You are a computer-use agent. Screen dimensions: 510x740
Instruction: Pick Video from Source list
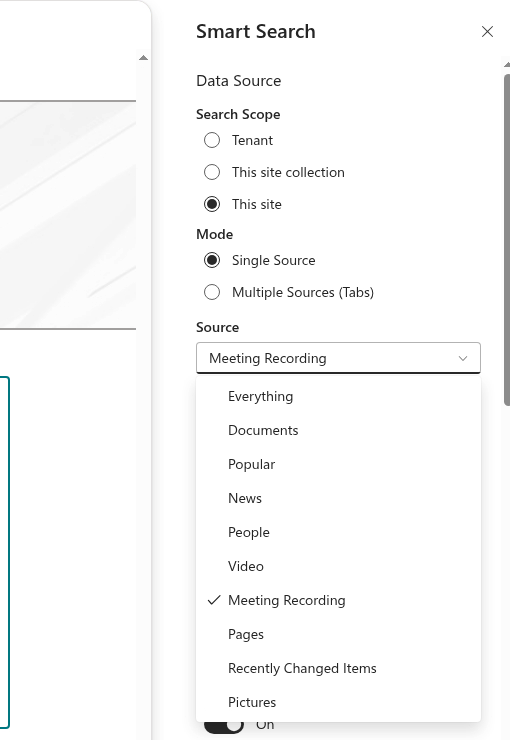[x=338, y=566]
